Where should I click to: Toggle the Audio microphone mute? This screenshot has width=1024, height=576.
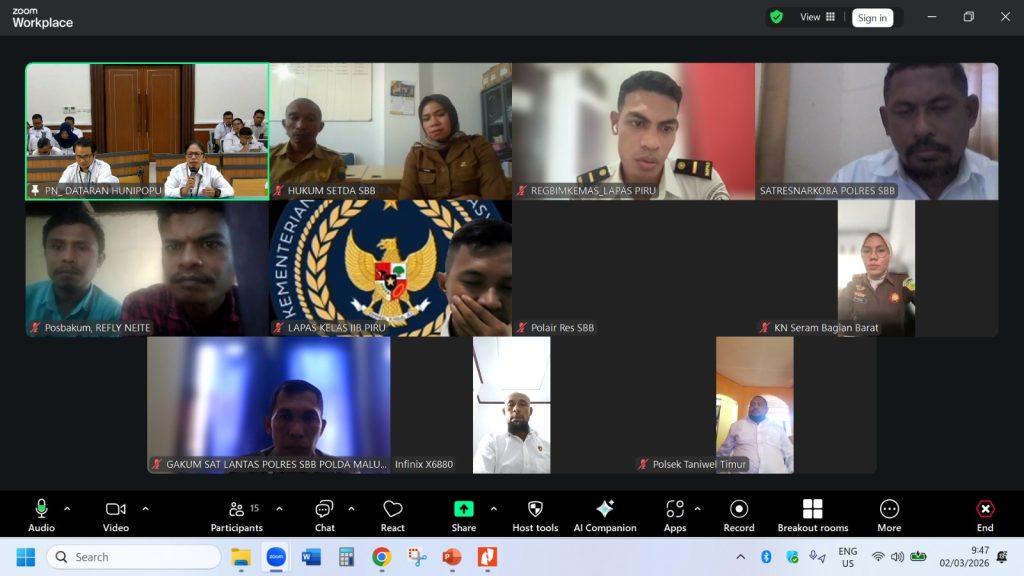click(41, 514)
